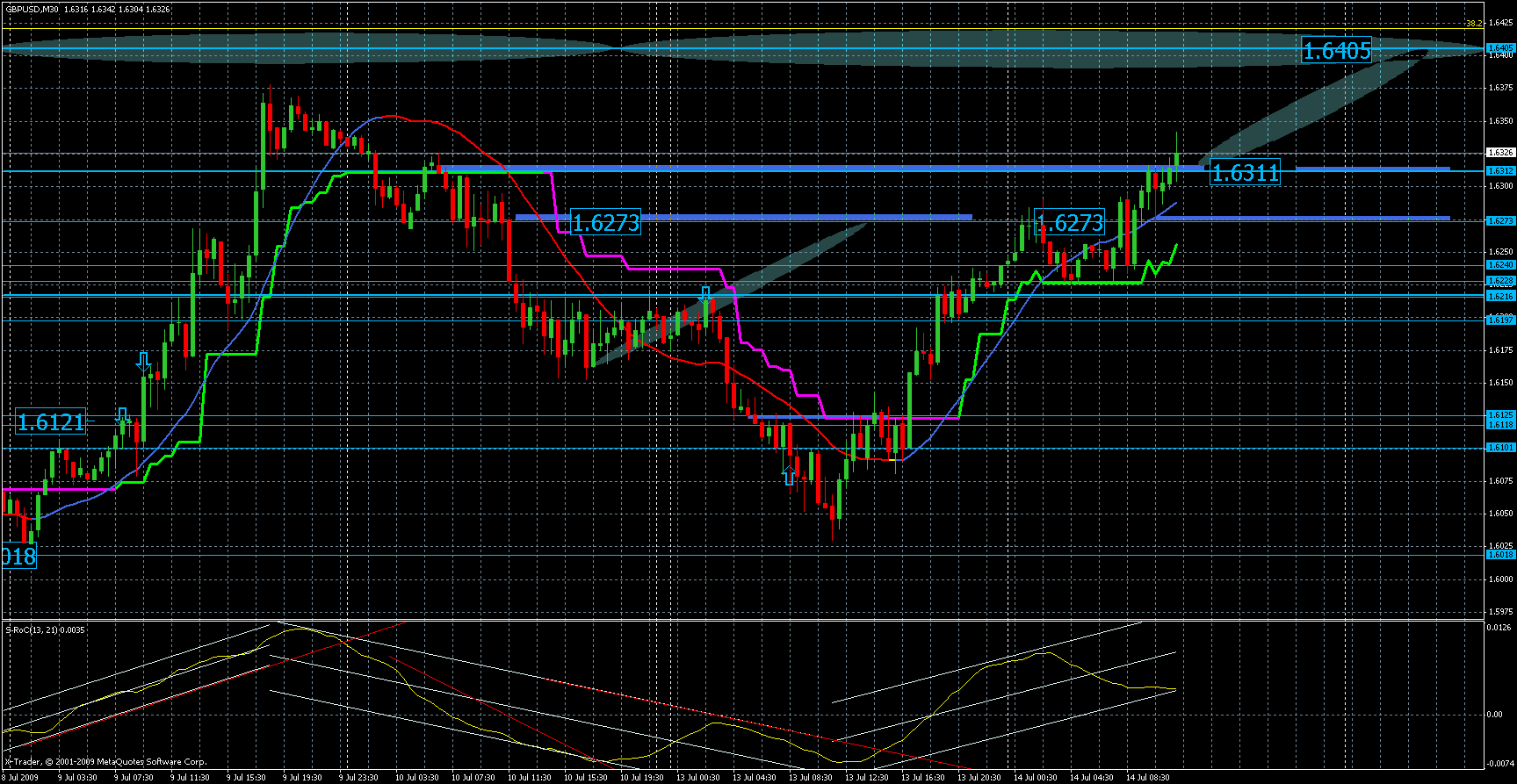Click the 13 Jul 12:30 time label

tap(867, 778)
